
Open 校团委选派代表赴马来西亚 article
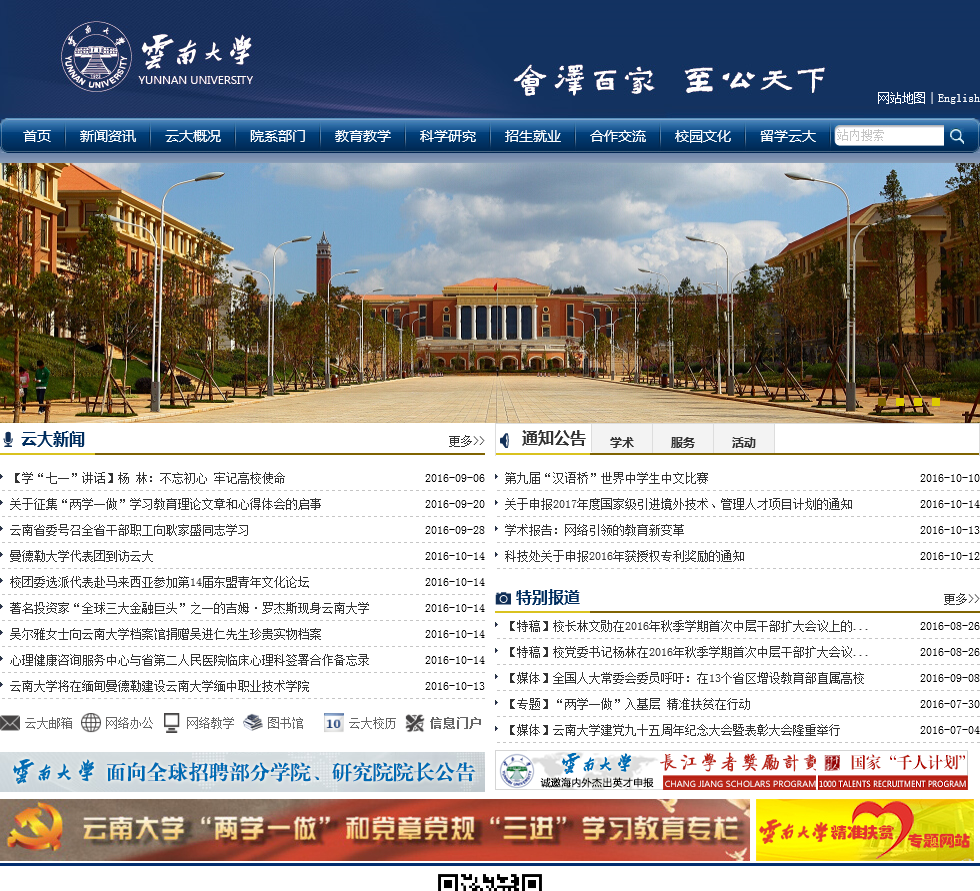click(159, 582)
